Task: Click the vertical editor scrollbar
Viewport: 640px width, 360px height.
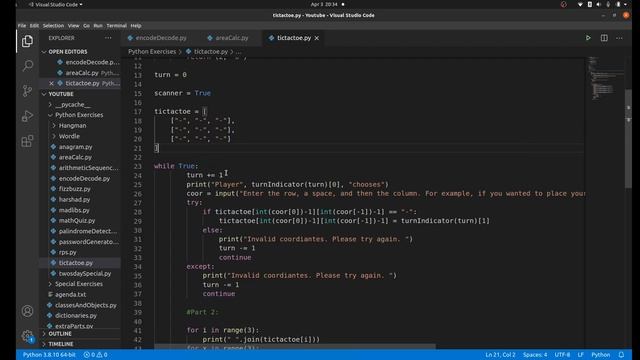Action: tap(628, 139)
